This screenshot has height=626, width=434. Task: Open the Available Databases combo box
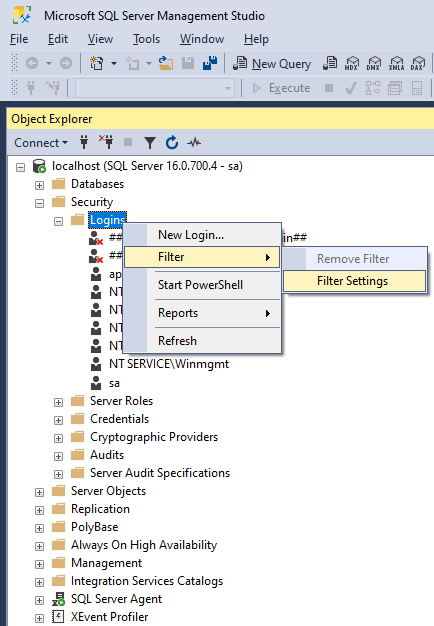coord(155,88)
